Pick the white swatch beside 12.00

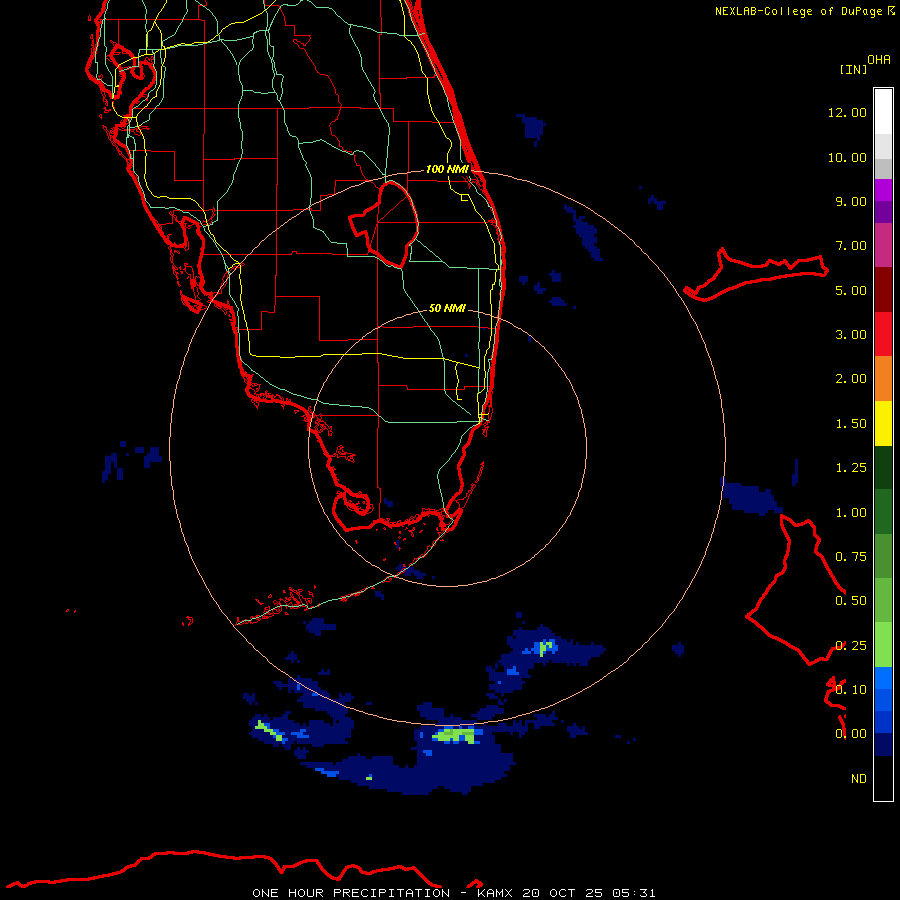coord(883,112)
